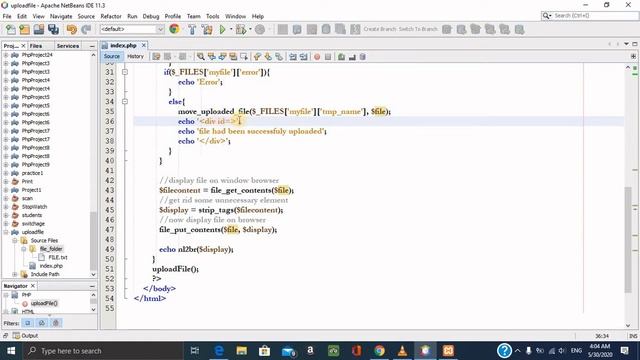640x360 pixels.
Task: Open the Debug Project dropdown arrow
Action: [250, 29]
